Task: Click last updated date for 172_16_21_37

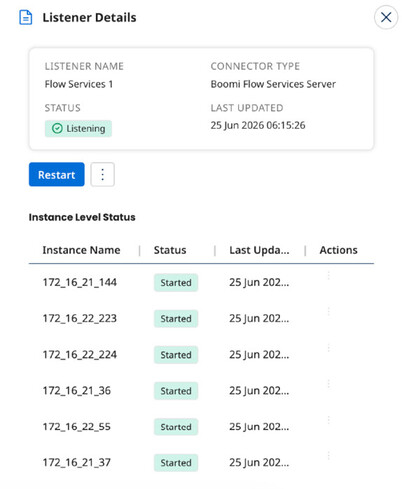Action: pyautogui.click(x=259, y=462)
